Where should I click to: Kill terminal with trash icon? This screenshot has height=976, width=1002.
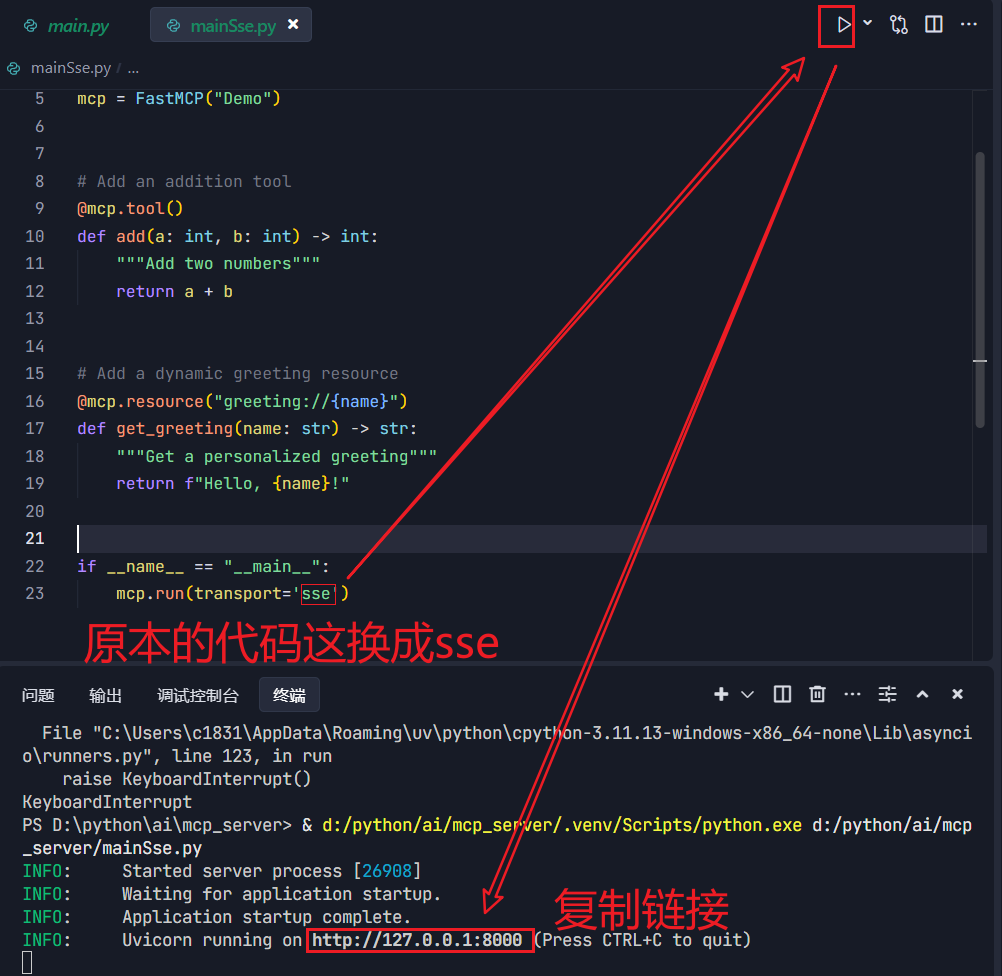point(817,694)
